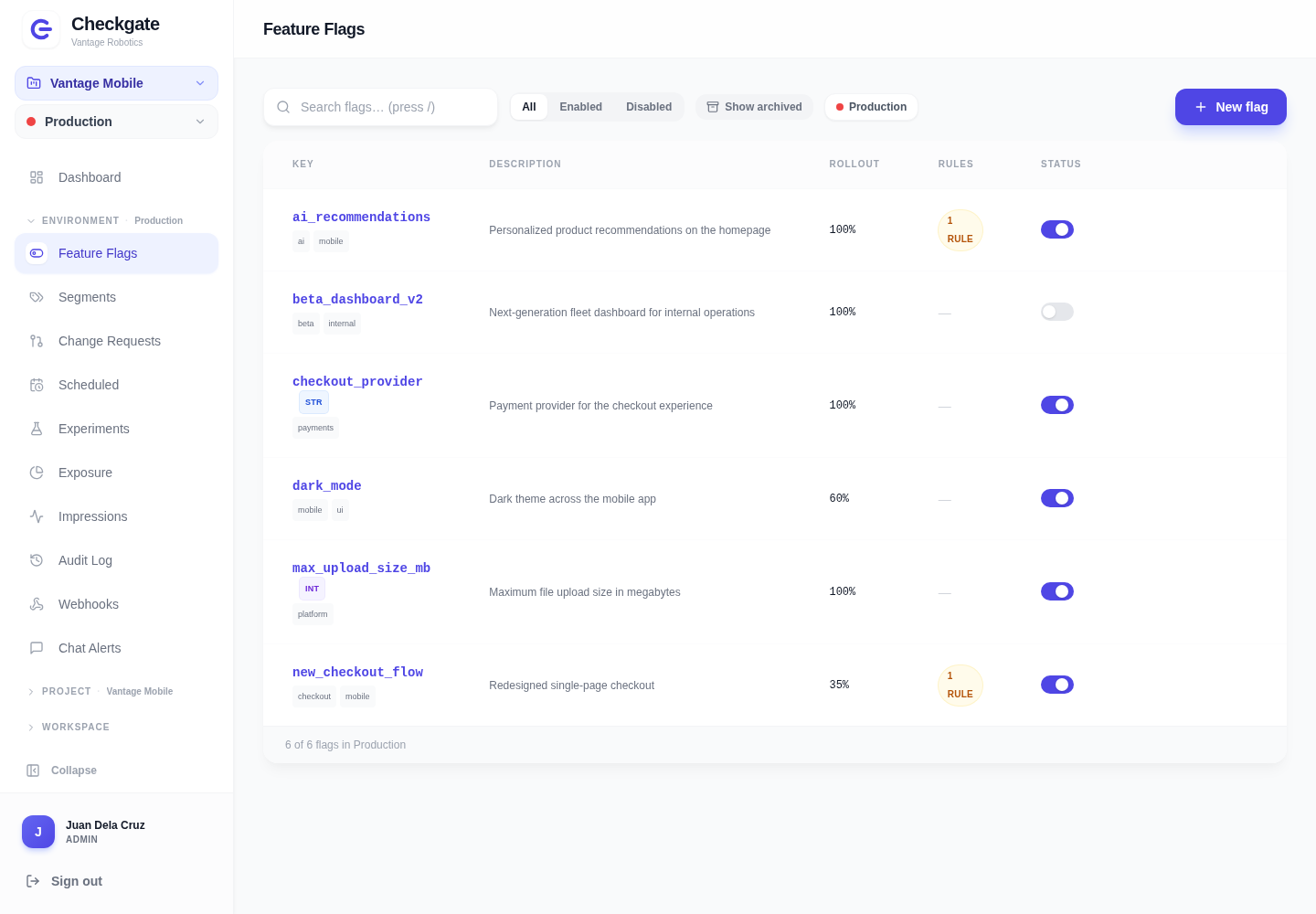This screenshot has width=1316, height=914.
Task: Disable the ai_recommendations flag toggle
Action: [1057, 229]
